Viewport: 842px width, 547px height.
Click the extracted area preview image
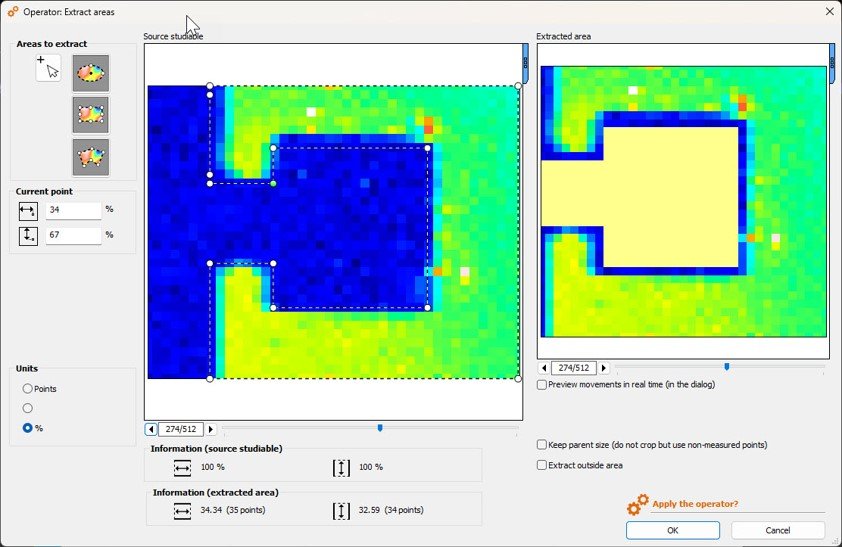[684, 202]
